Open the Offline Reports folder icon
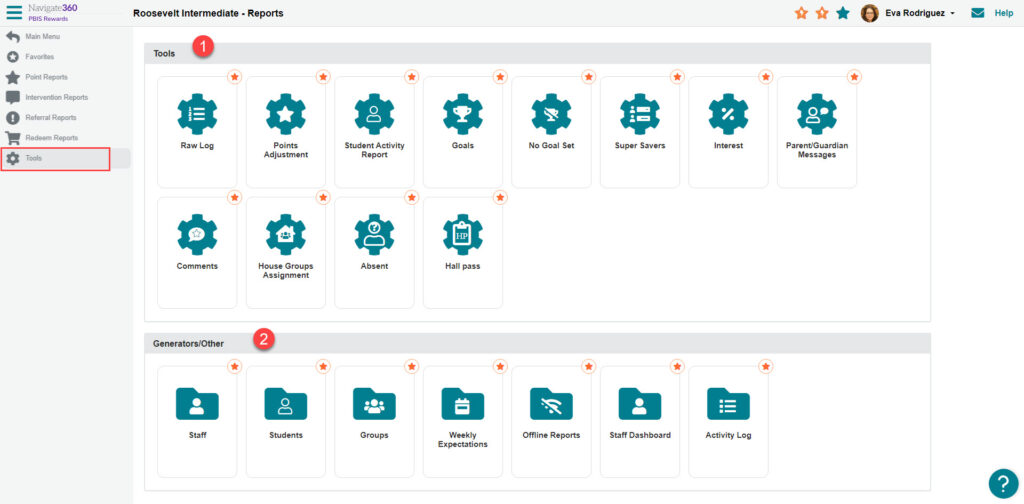1024x504 pixels. point(551,404)
